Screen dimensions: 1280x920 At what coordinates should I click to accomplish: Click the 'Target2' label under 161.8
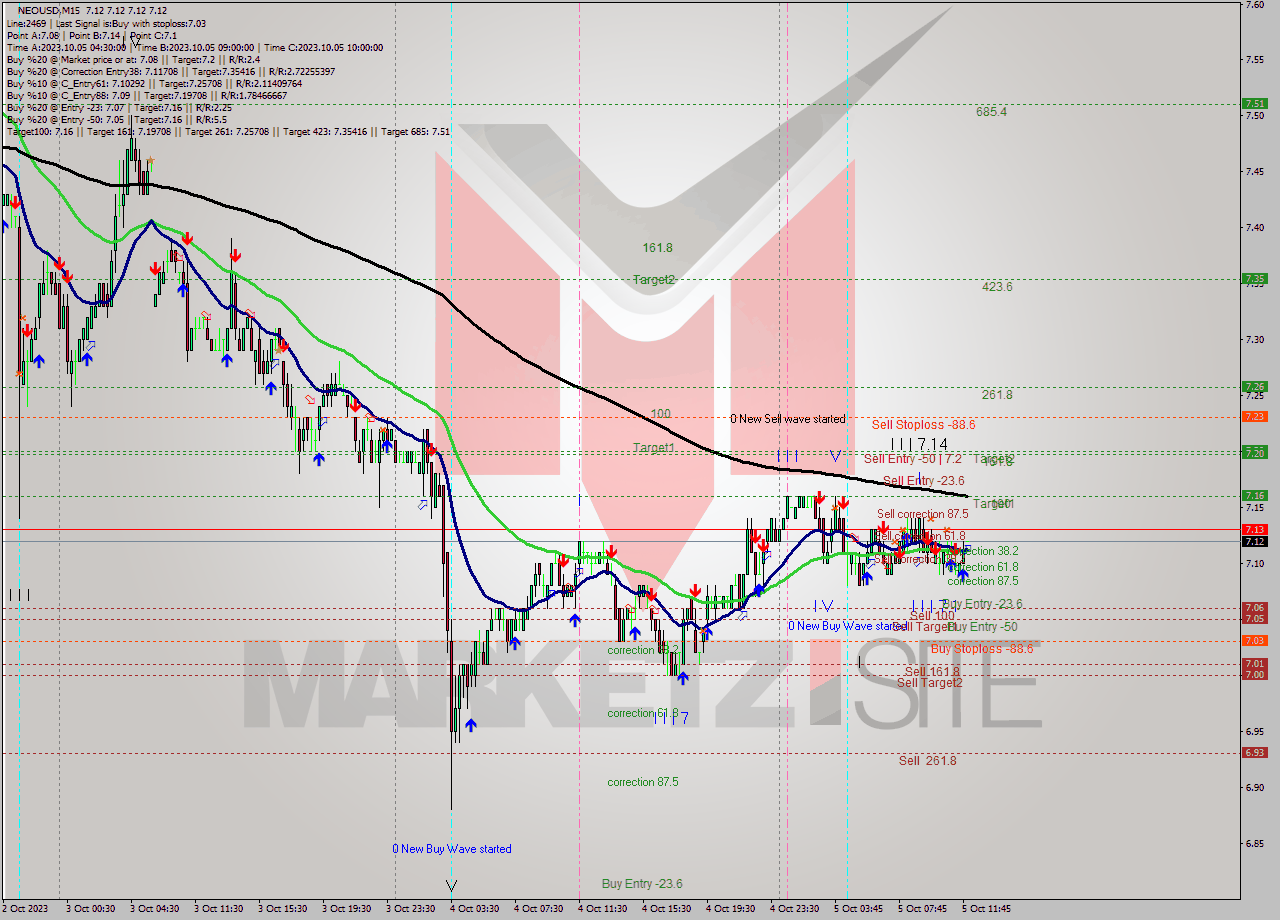pyautogui.click(x=654, y=280)
